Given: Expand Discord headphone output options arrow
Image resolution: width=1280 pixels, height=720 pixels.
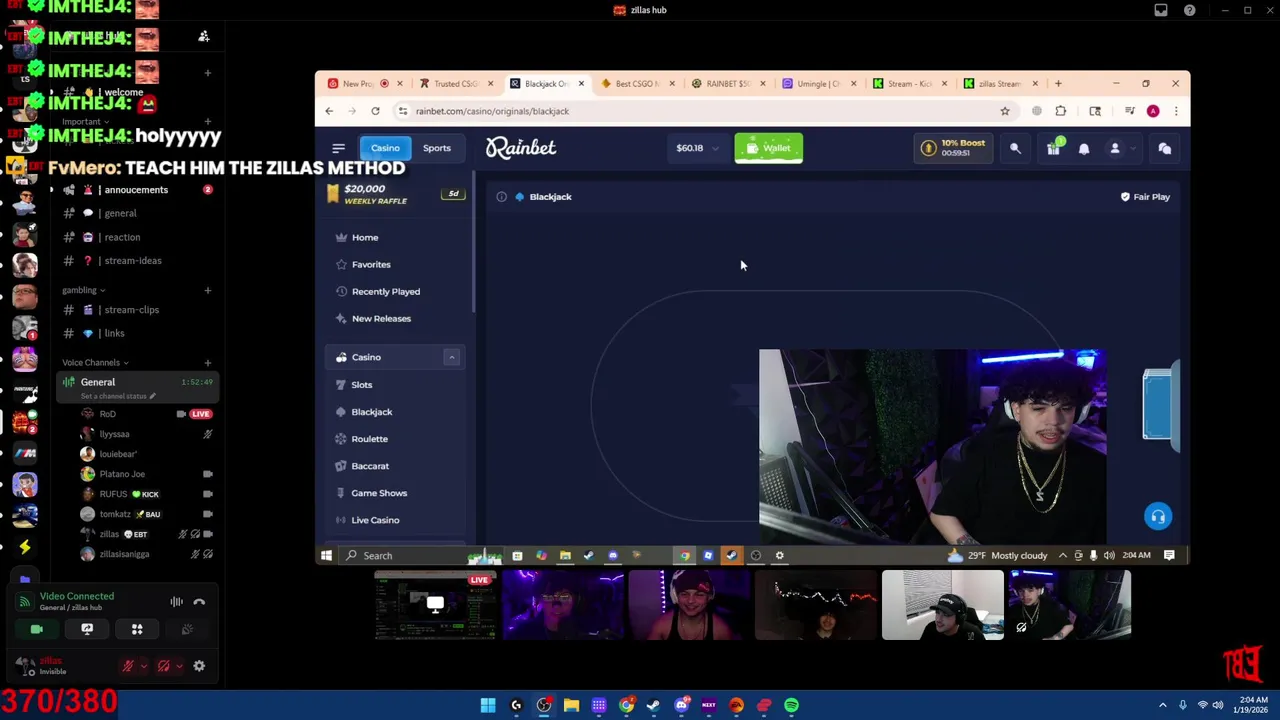Looking at the screenshot, I should click(x=180, y=666).
